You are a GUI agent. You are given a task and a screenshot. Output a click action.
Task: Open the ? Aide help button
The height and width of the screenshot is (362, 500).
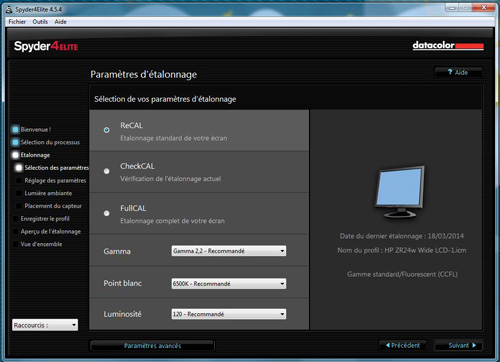click(x=458, y=72)
